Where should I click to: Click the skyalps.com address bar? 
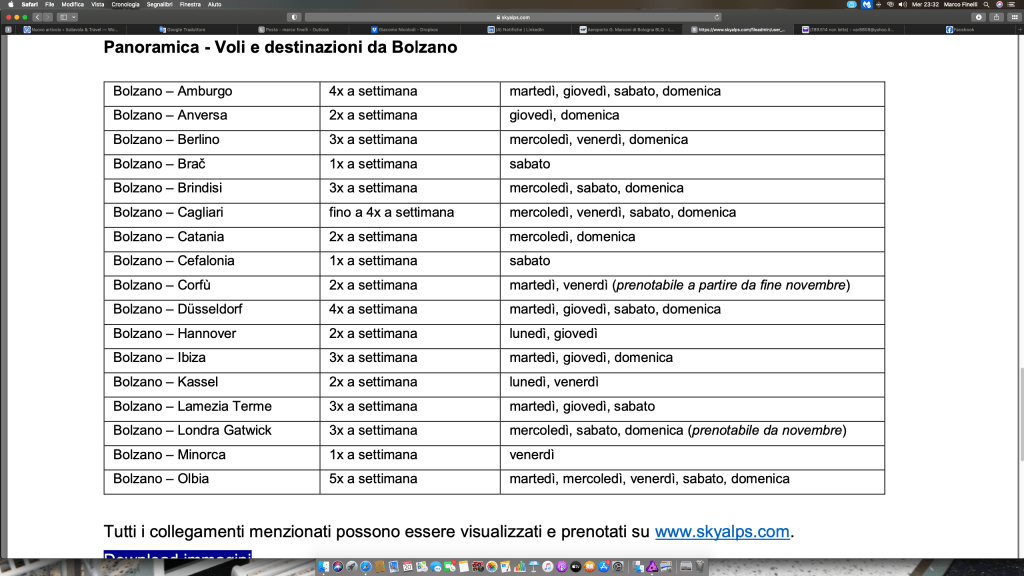pyautogui.click(x=512, y=17)
